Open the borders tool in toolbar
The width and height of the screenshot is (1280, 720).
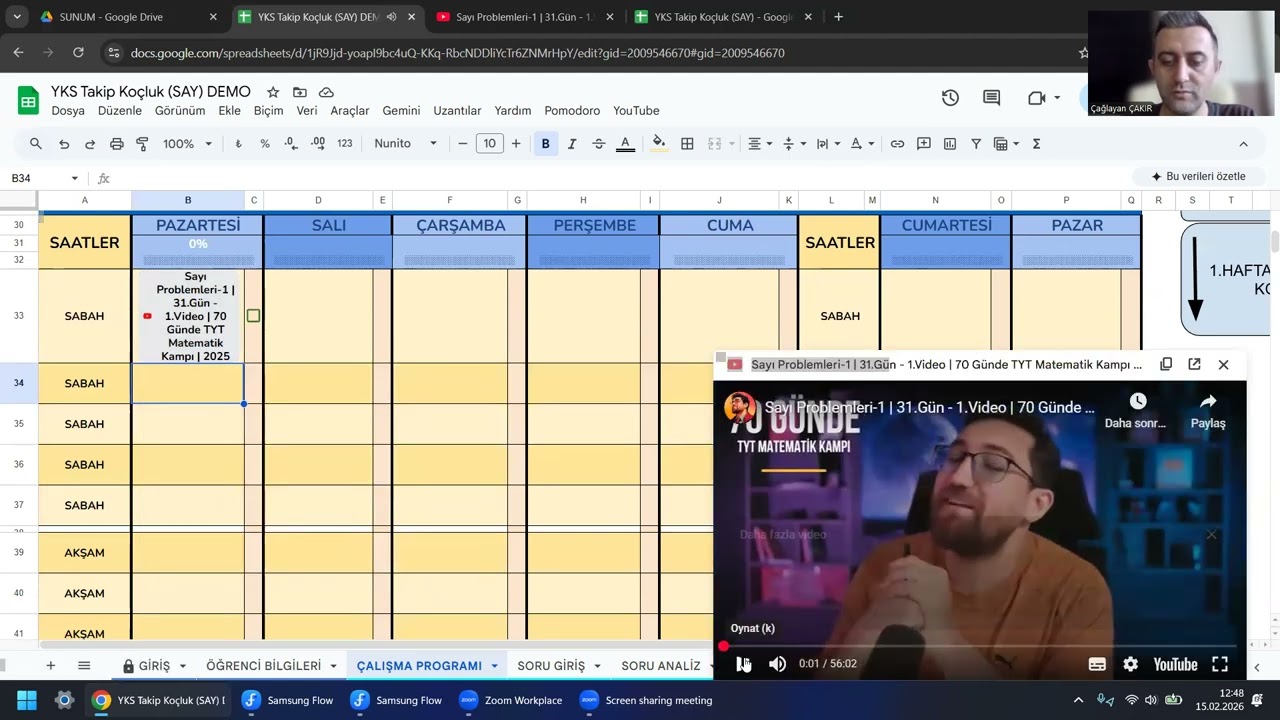(687, 144)
